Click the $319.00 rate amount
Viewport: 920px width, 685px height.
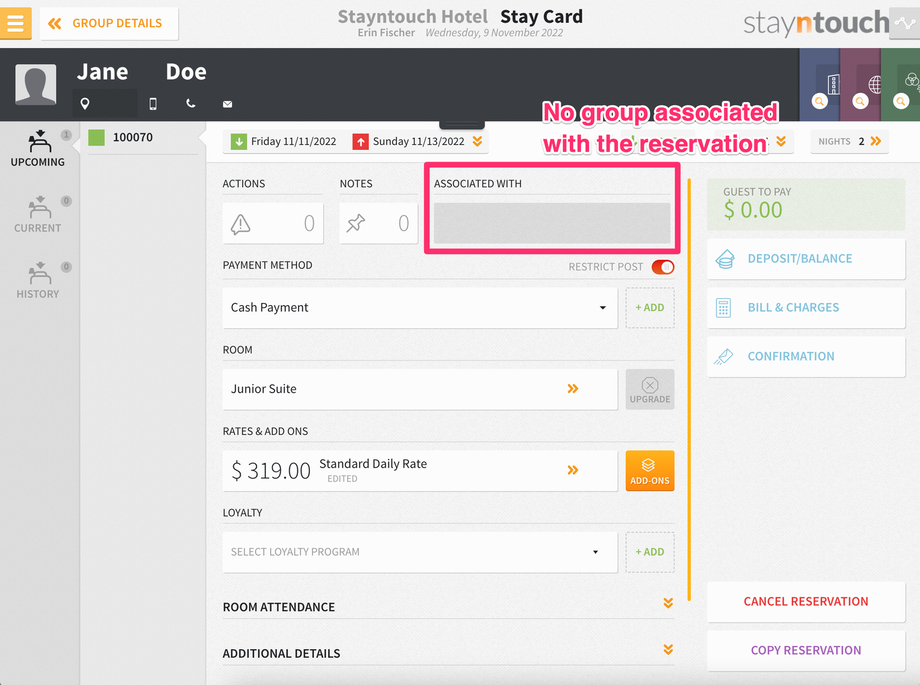tap(271, 471)
